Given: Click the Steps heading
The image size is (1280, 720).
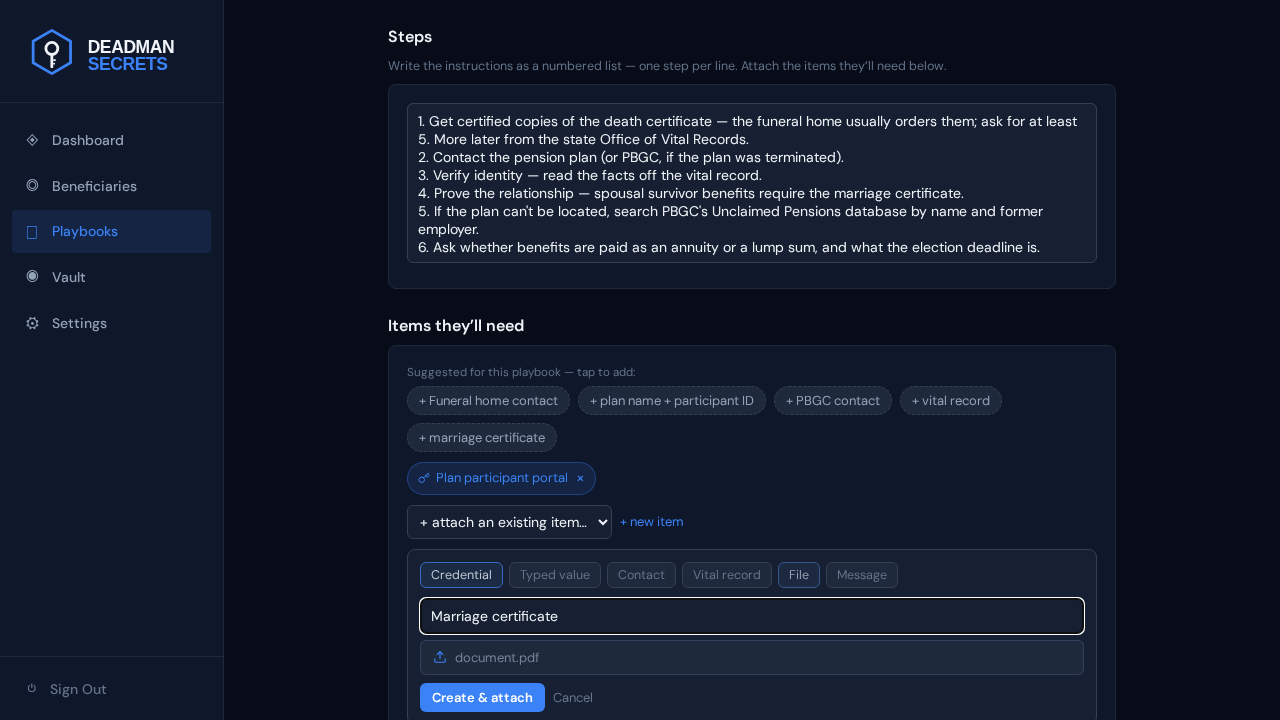Looking at the screenshot, I should tap(410, 37).
